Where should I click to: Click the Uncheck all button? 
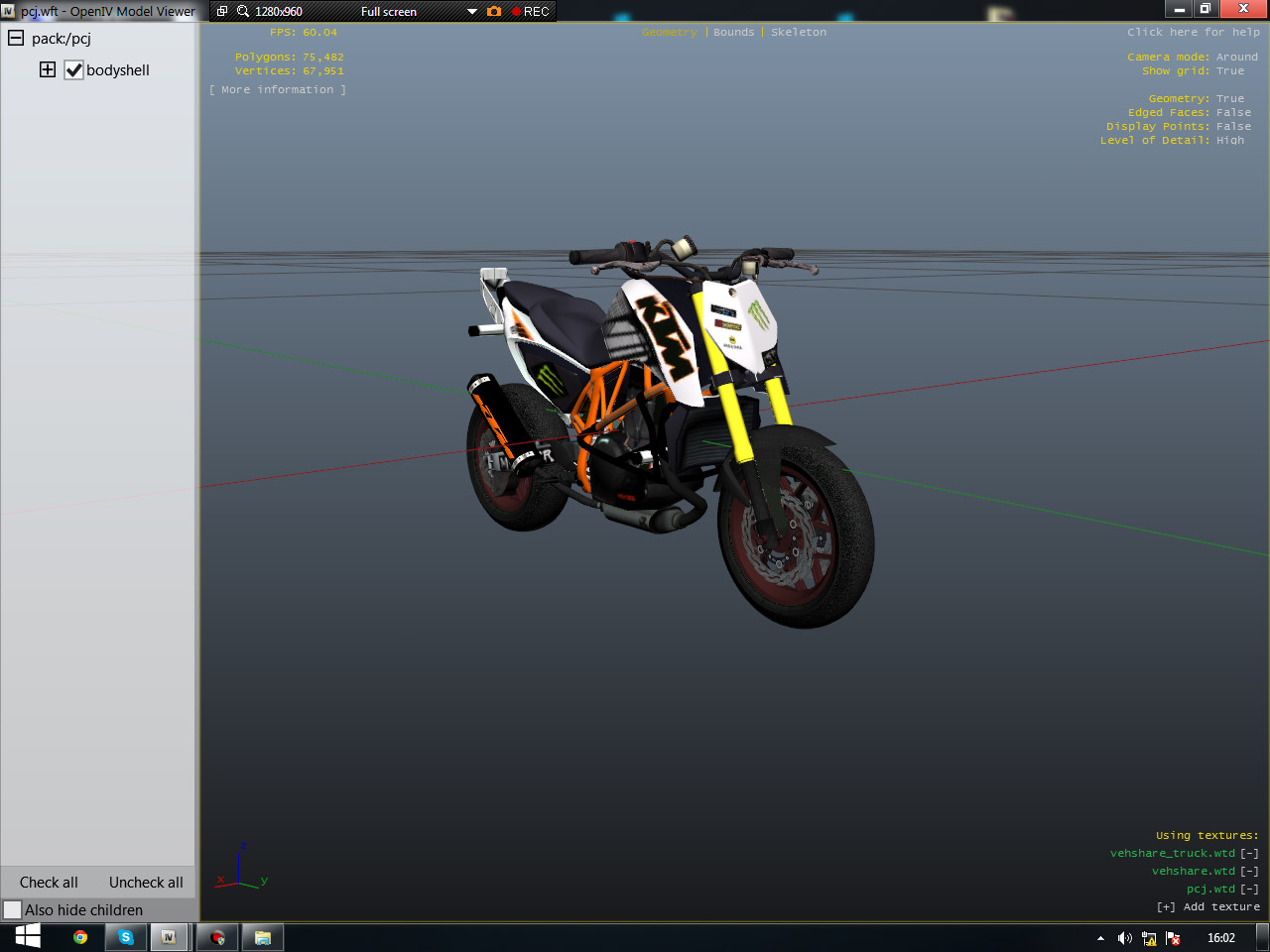(x=146, y=883)
